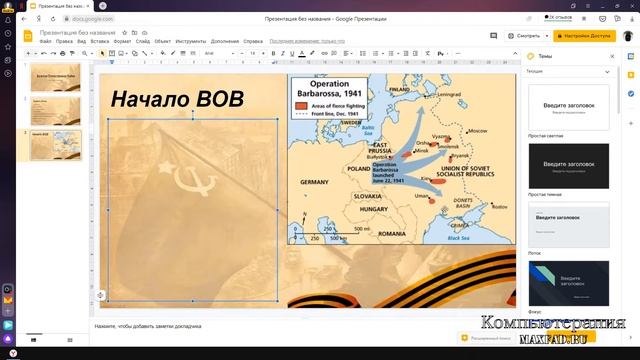The height and width of the screenshot is (360, 640).
Task: Open the last edit history link
Action: coord(307,41)
